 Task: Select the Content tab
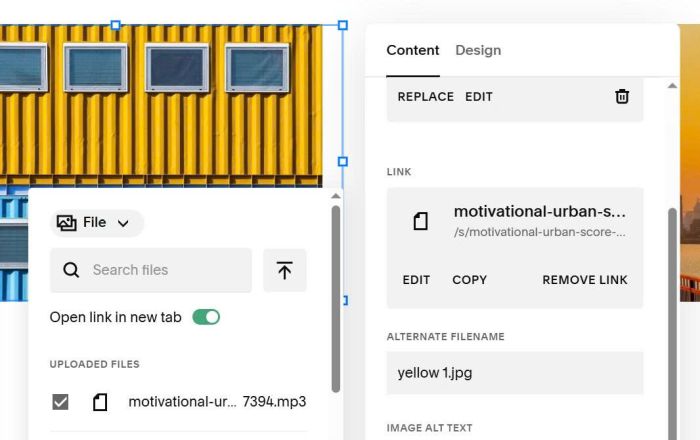(413, 50)
